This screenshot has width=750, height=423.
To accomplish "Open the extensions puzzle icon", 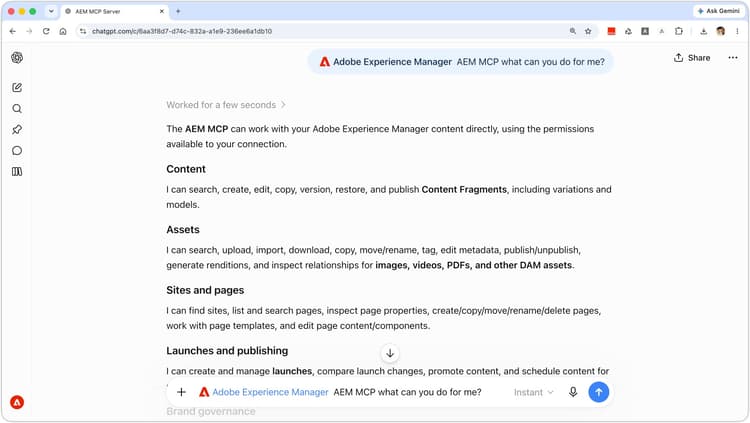I will click(x=679, y=31).
